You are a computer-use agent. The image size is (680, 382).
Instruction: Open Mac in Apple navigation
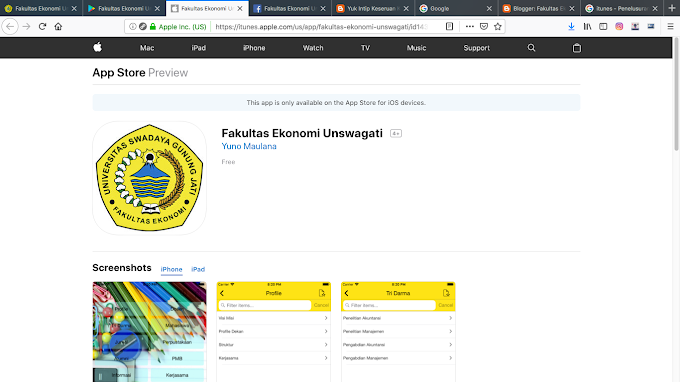coord(147,48)
